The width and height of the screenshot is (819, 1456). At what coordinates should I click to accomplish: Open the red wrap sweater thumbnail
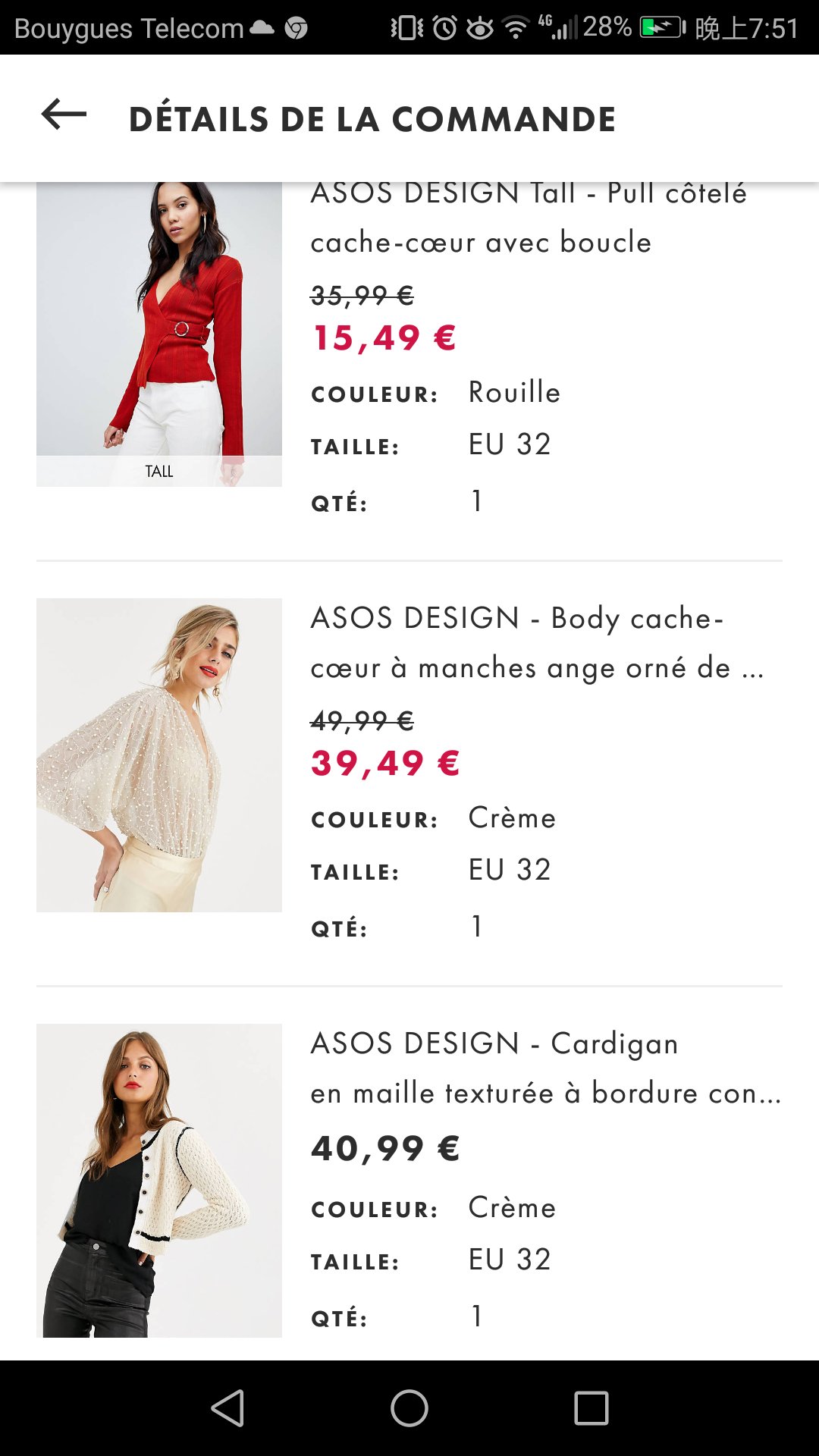pyautogui.click(x=159, y=334)
